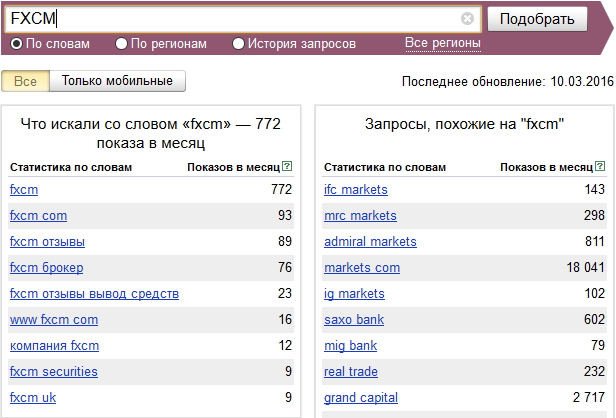Switch to the 'Только мобильные' tab
616x418 pixels.
117,81
